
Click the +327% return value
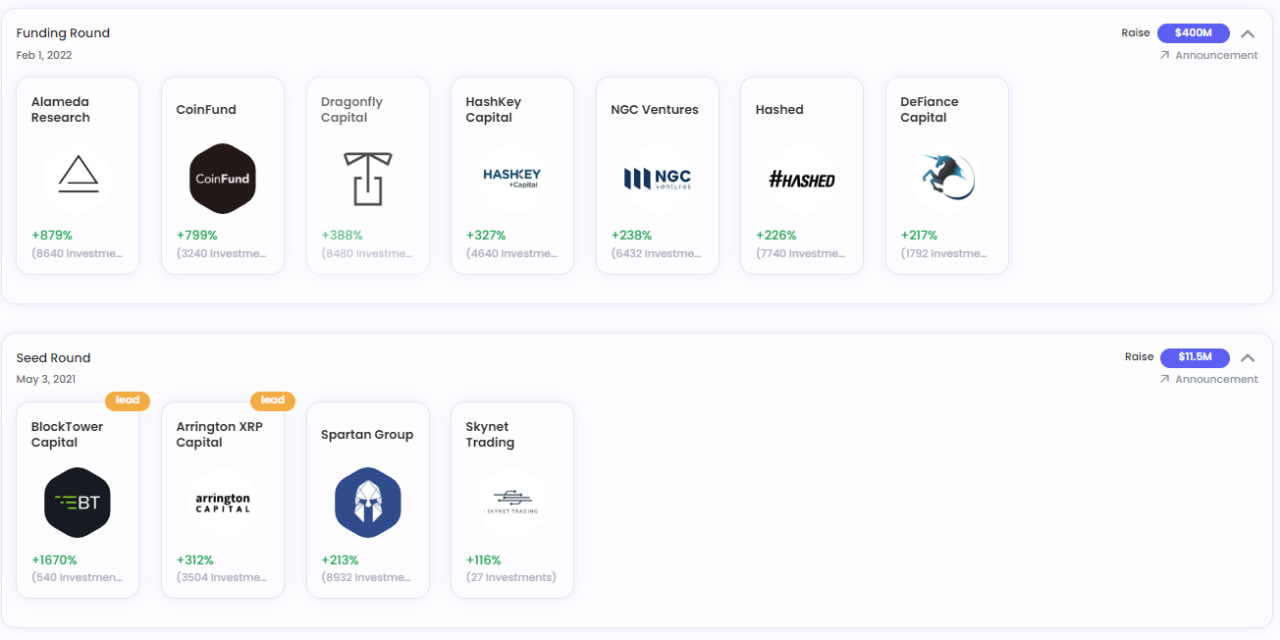click(x=486, y=236)
